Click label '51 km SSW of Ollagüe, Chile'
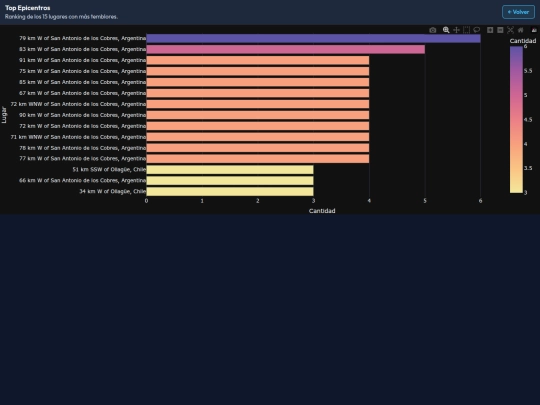This screenshot has width=540, height=405. coord(109,169)
